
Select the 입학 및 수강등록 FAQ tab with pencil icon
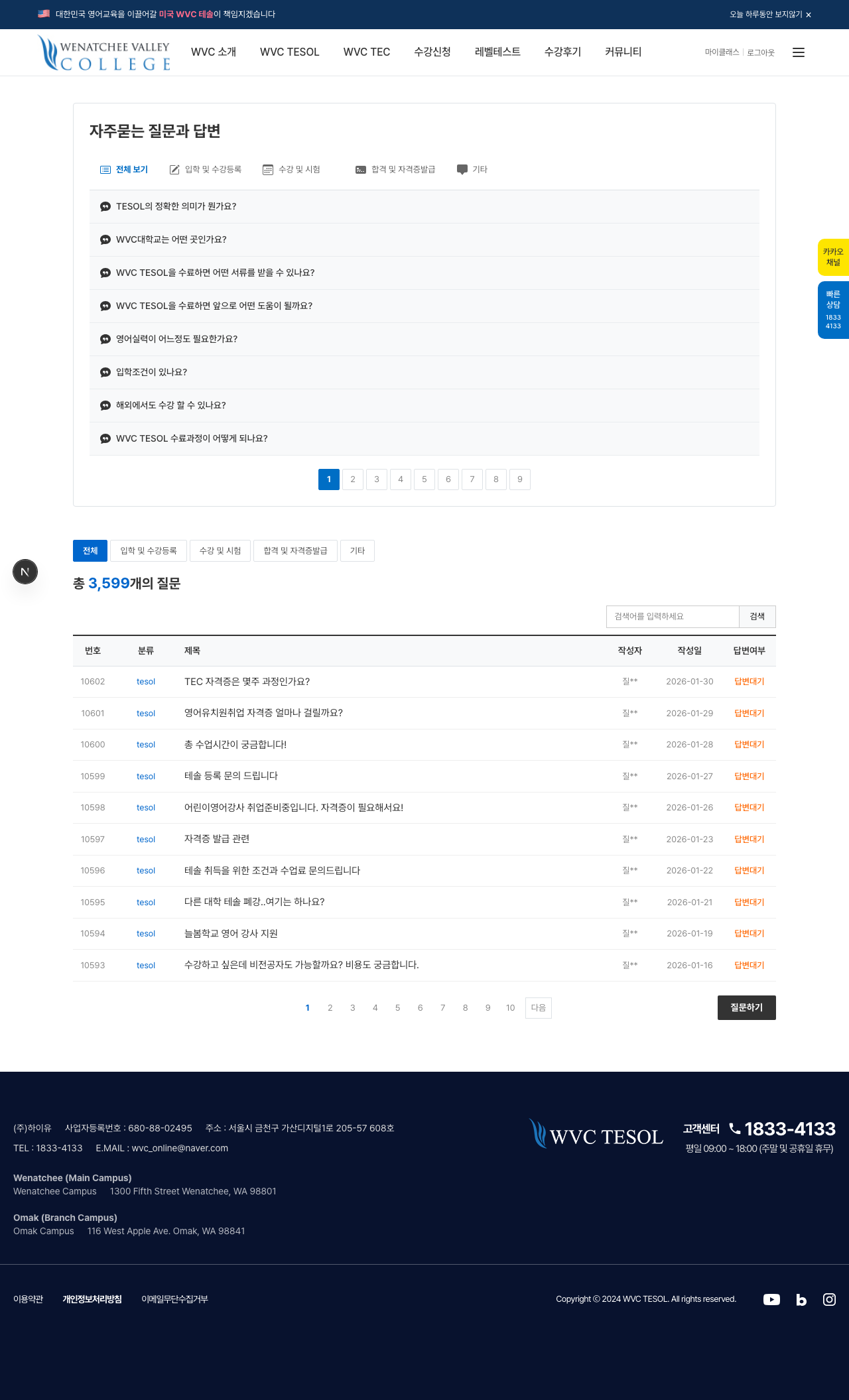click(x=205, y=170)
